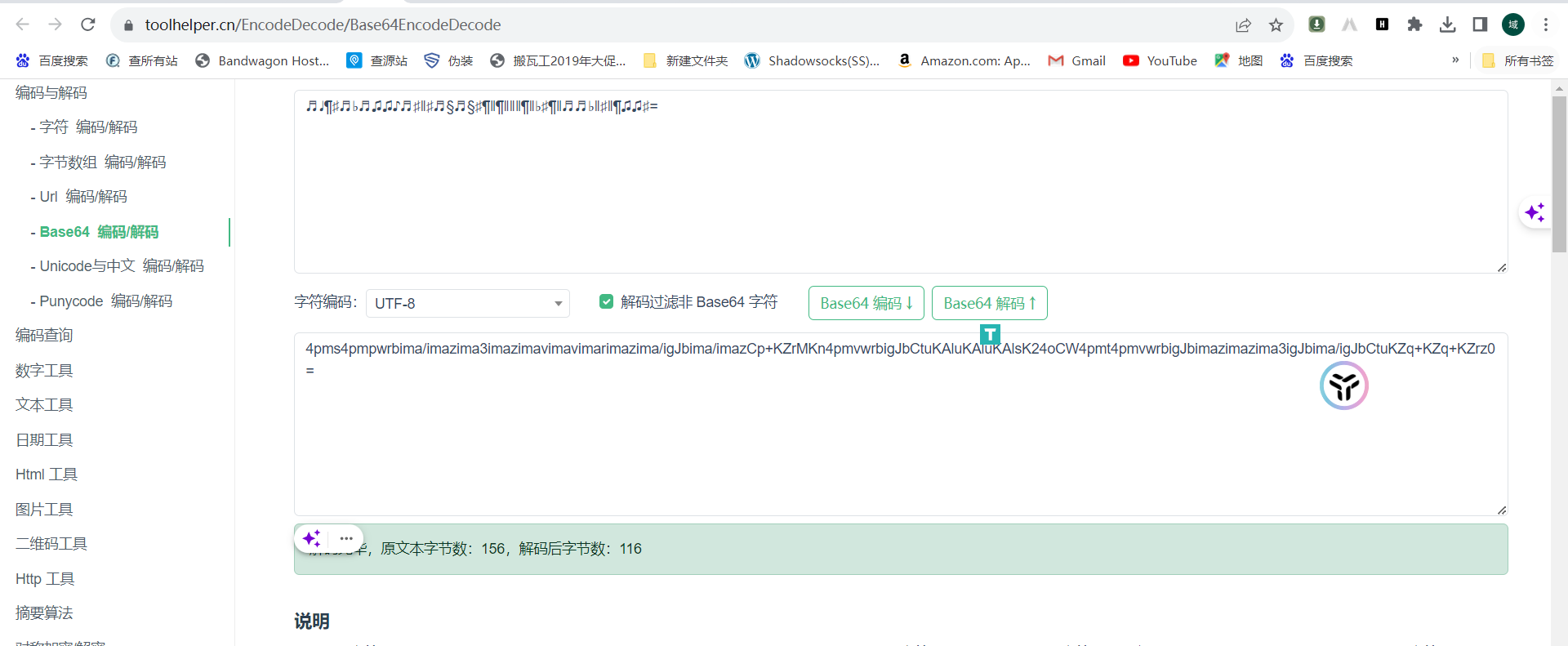Bookmark this page with star icon
The width and height of the screenshot is (1568, 646).
pos(1276,25)
